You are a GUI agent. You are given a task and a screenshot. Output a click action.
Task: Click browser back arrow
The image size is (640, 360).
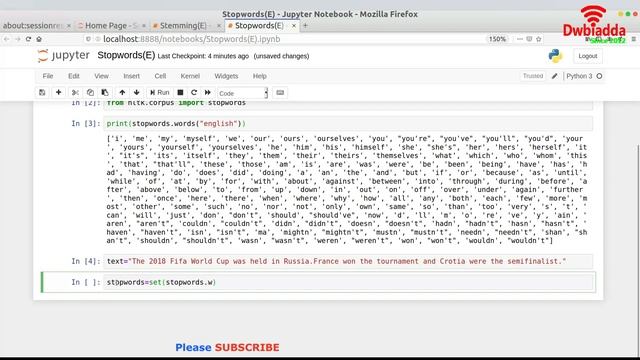point(7,39)
